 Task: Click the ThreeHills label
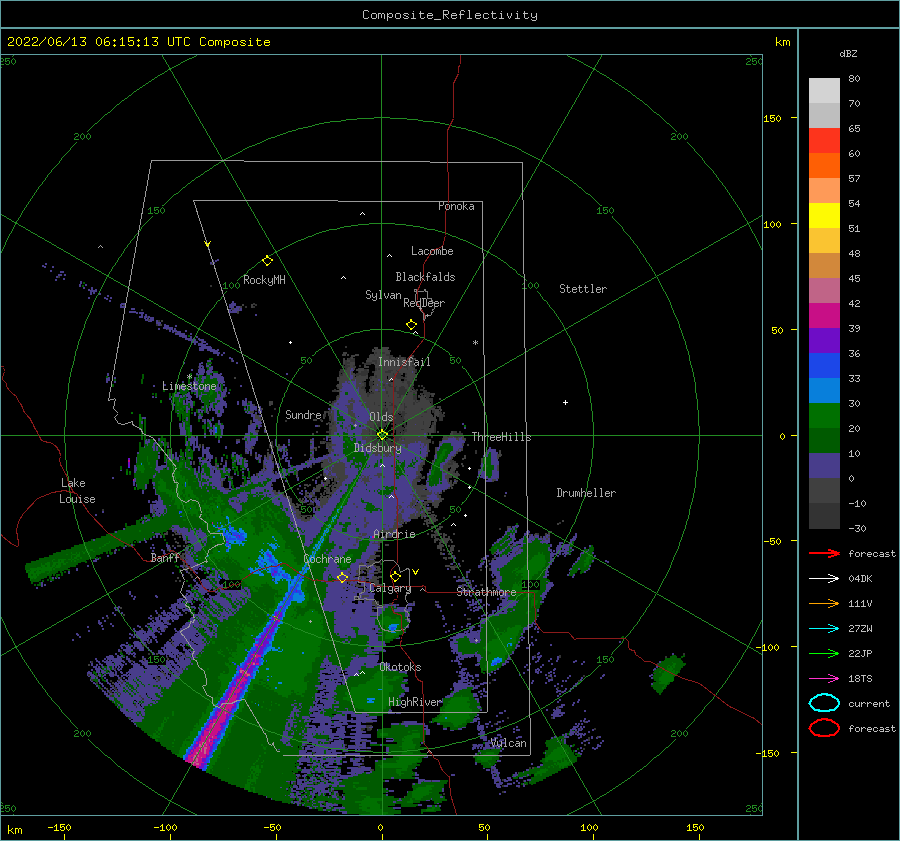(x=502, y=437)
